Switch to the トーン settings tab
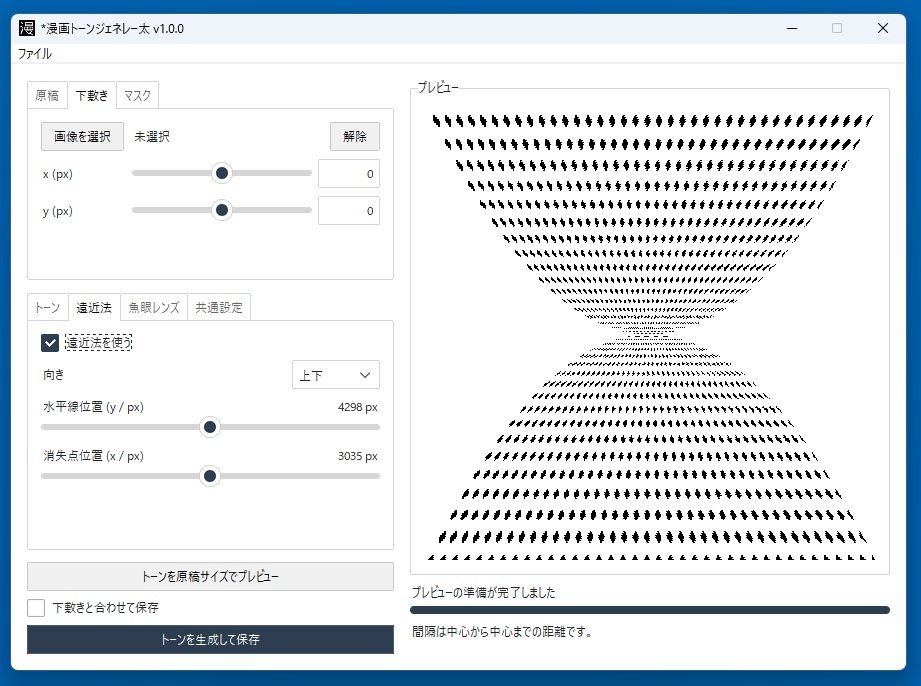921x686 pixels. (48, 307)
